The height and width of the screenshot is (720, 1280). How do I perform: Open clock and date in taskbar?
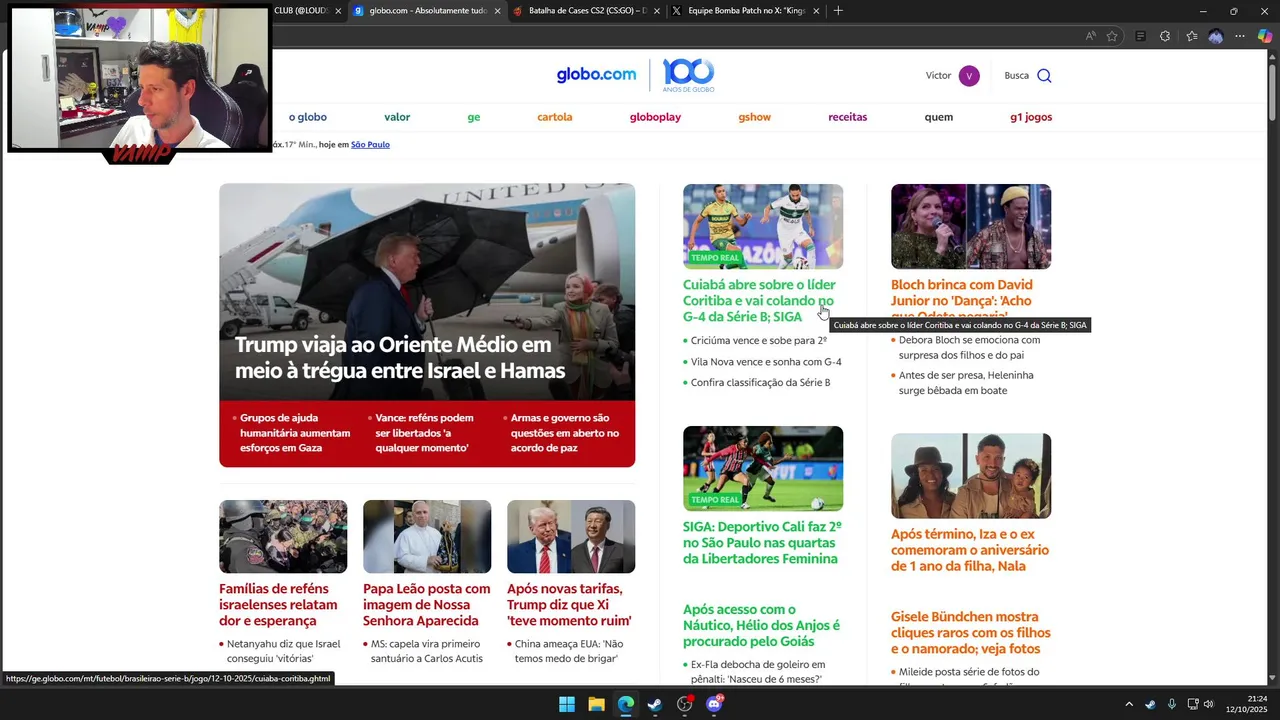[x=1247, y=704]
